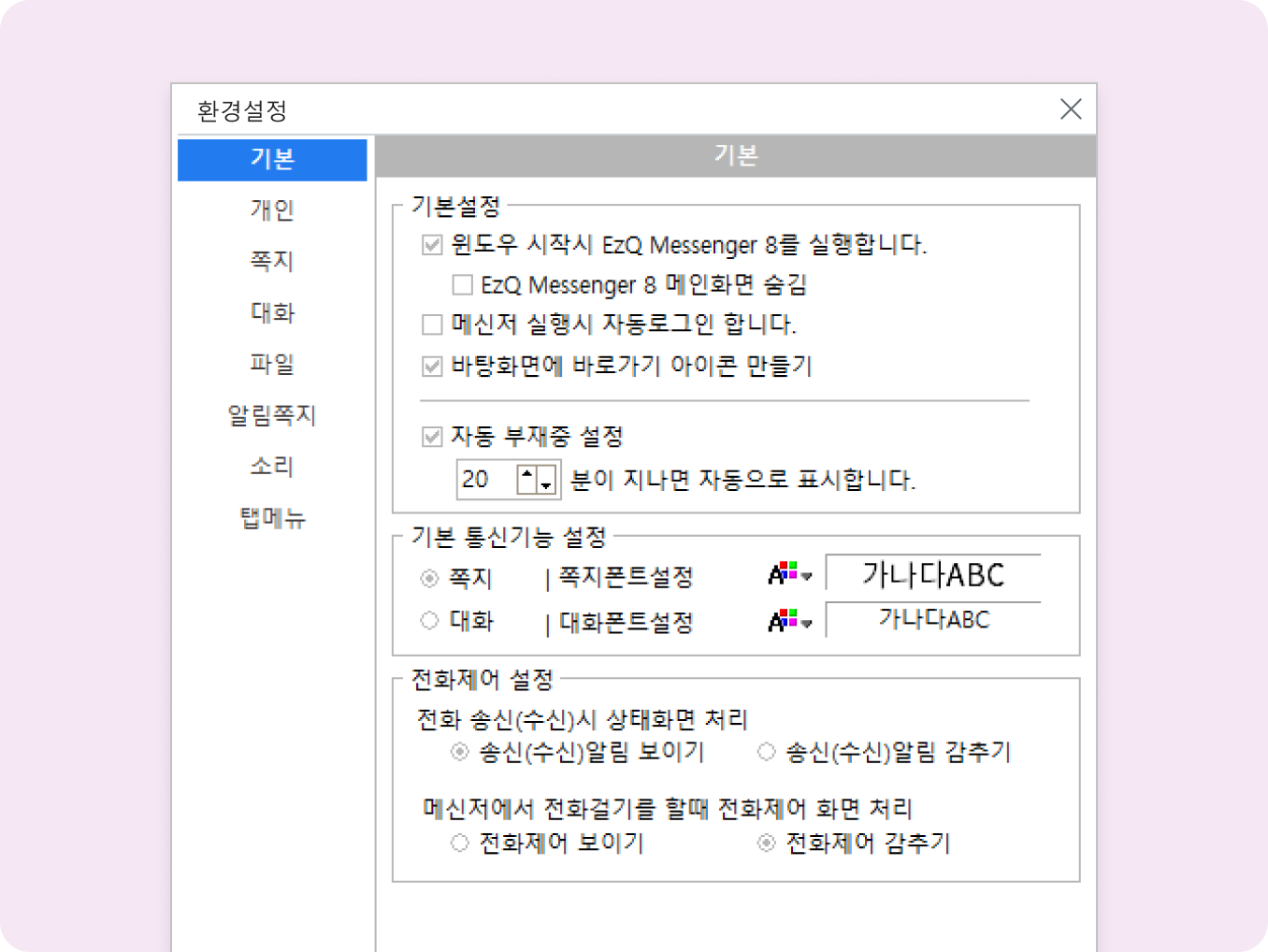Close the 환경설정 window
The width and height of the screenshot is (1268, 952).
(x=1071, y=109)
